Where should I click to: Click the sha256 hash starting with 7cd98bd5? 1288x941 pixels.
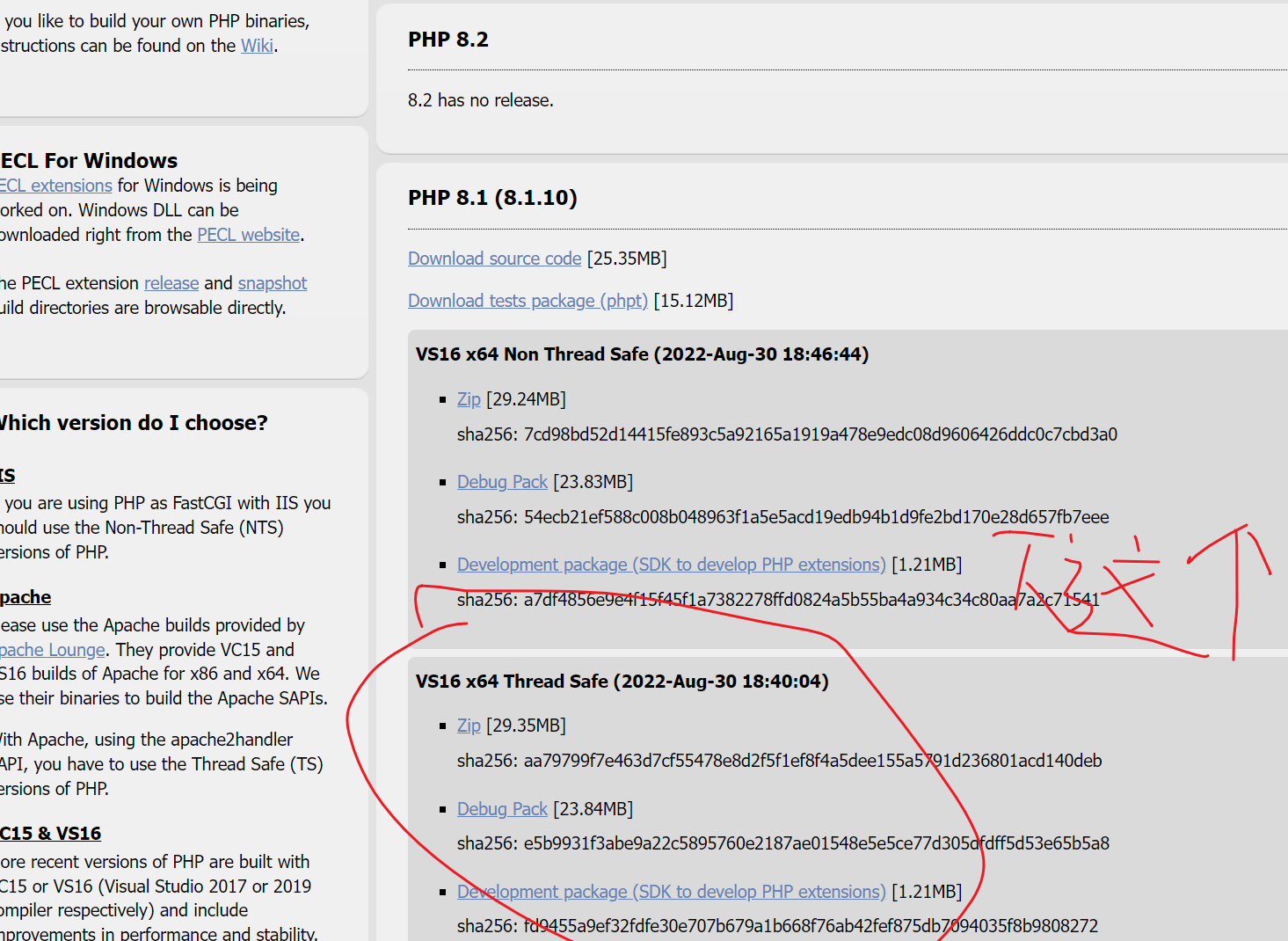coord(820,434)
